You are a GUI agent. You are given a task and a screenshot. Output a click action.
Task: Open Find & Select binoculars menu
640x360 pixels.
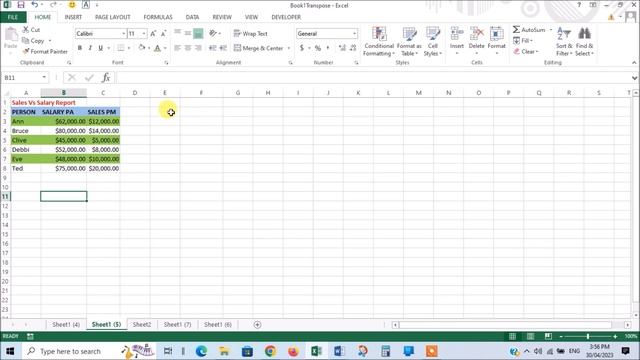[x=584, y=41]
